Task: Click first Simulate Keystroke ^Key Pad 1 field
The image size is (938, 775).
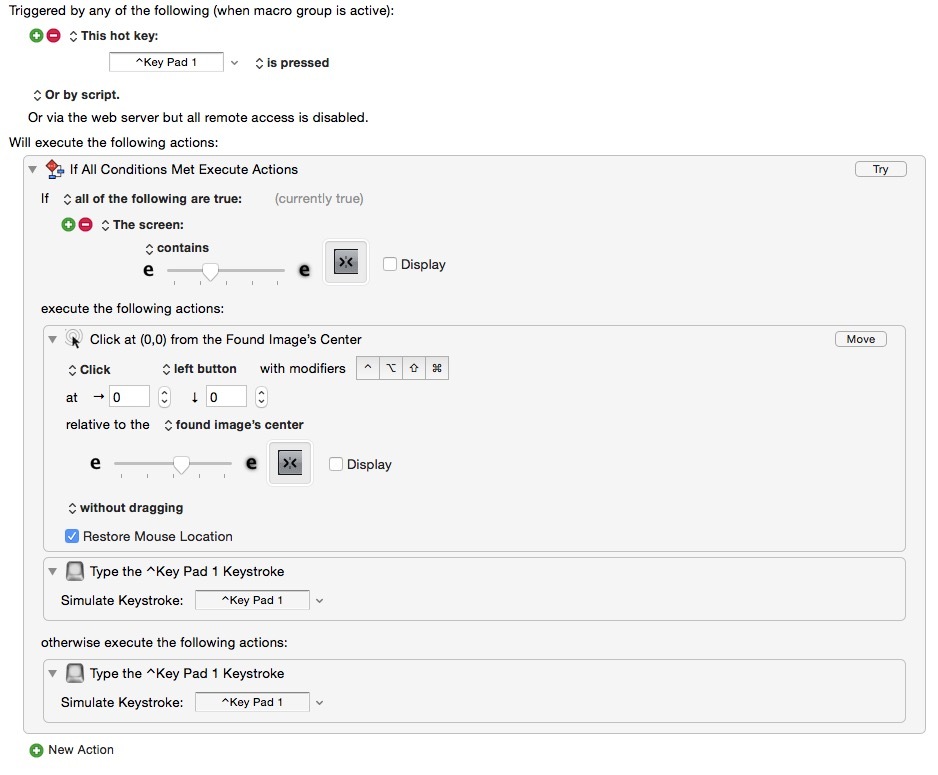Action: click(x=252, y=600)
